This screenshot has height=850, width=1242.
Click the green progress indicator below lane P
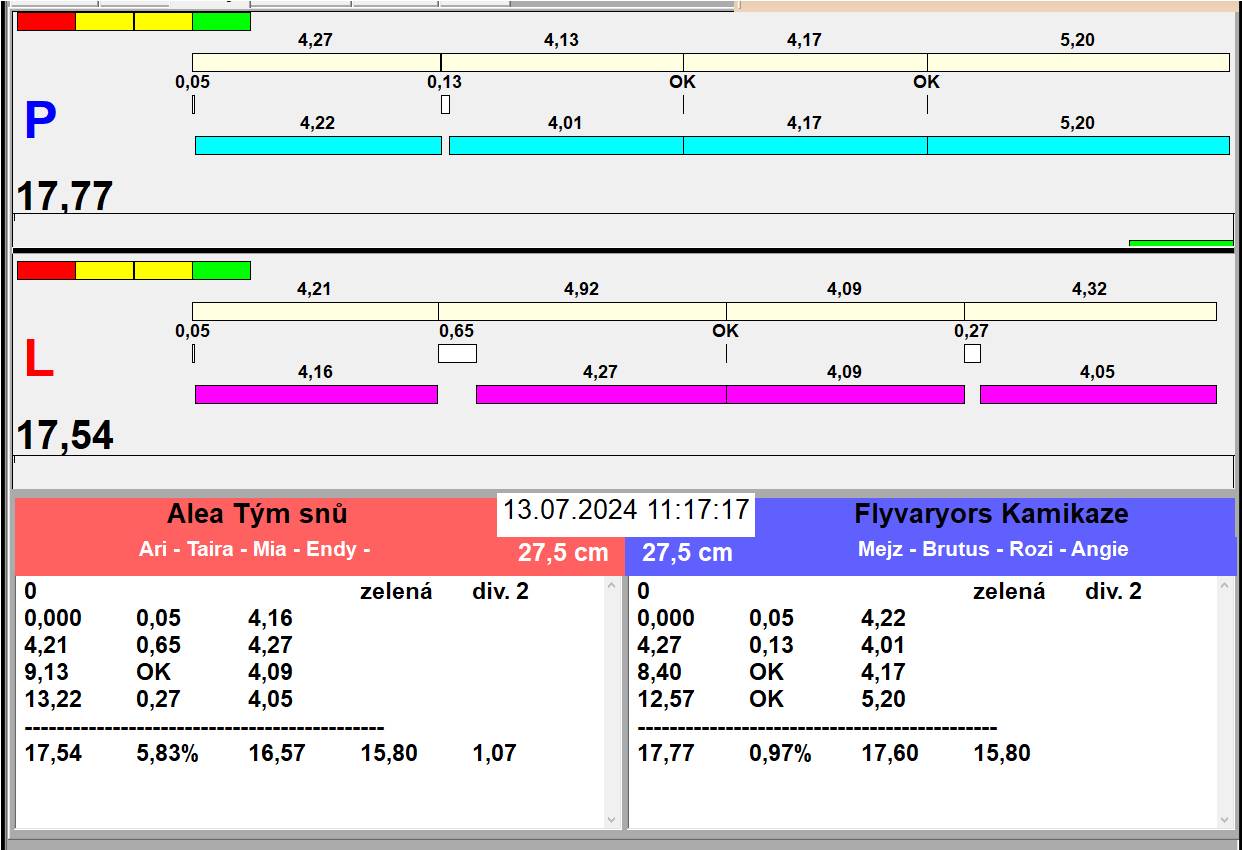pos(1180,242)
